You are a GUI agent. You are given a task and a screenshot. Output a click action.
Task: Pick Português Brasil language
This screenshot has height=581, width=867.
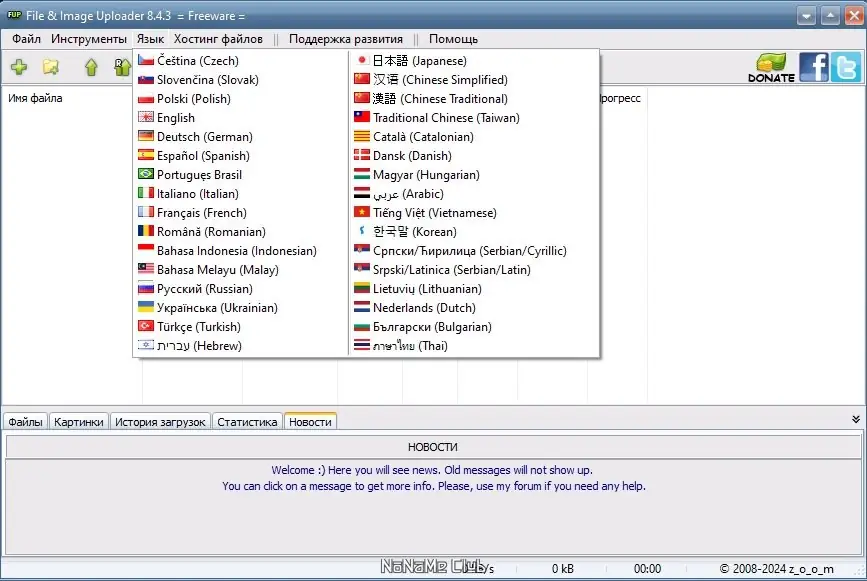click(241, 175)
